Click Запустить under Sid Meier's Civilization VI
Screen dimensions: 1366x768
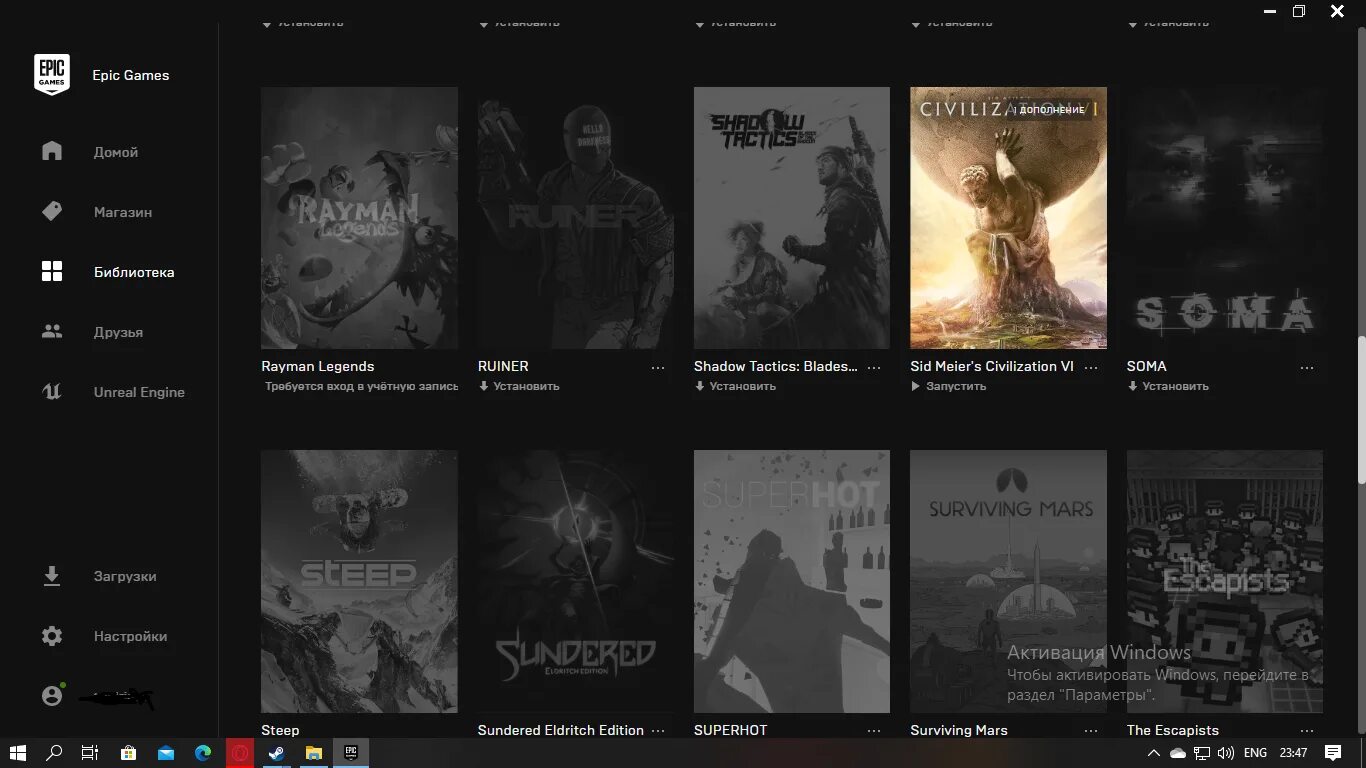point(949,386)
